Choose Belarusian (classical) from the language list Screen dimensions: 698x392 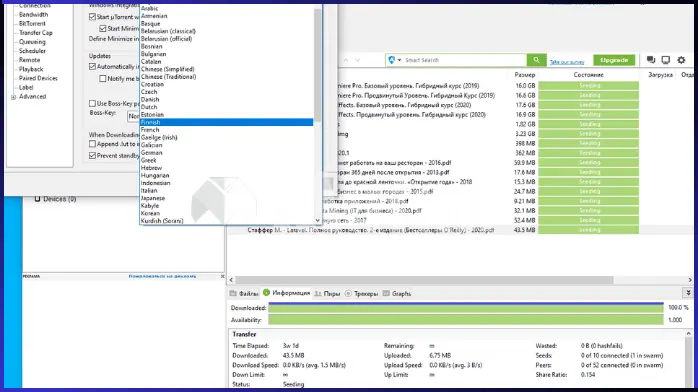pos(227,31)
